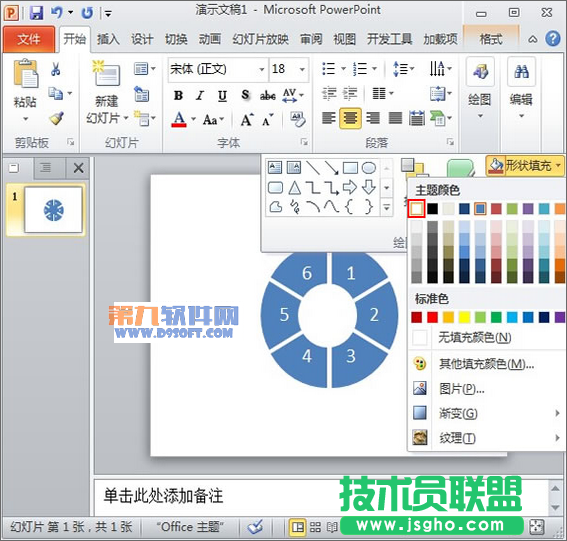Click the Paste clipboard icon
The width and height of the screenshot is (567, 541).
[x=26, y=74]
